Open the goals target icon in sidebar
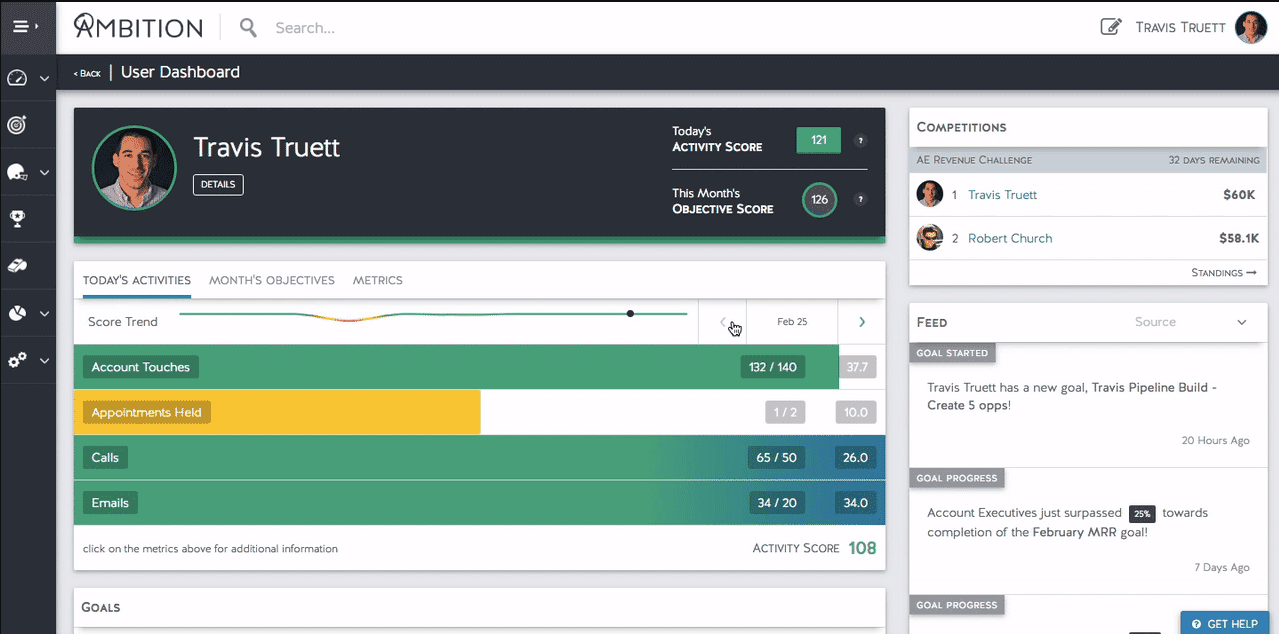Image resolution: width=1279 pixels, height=634 pixels. [x=15, y=124]
